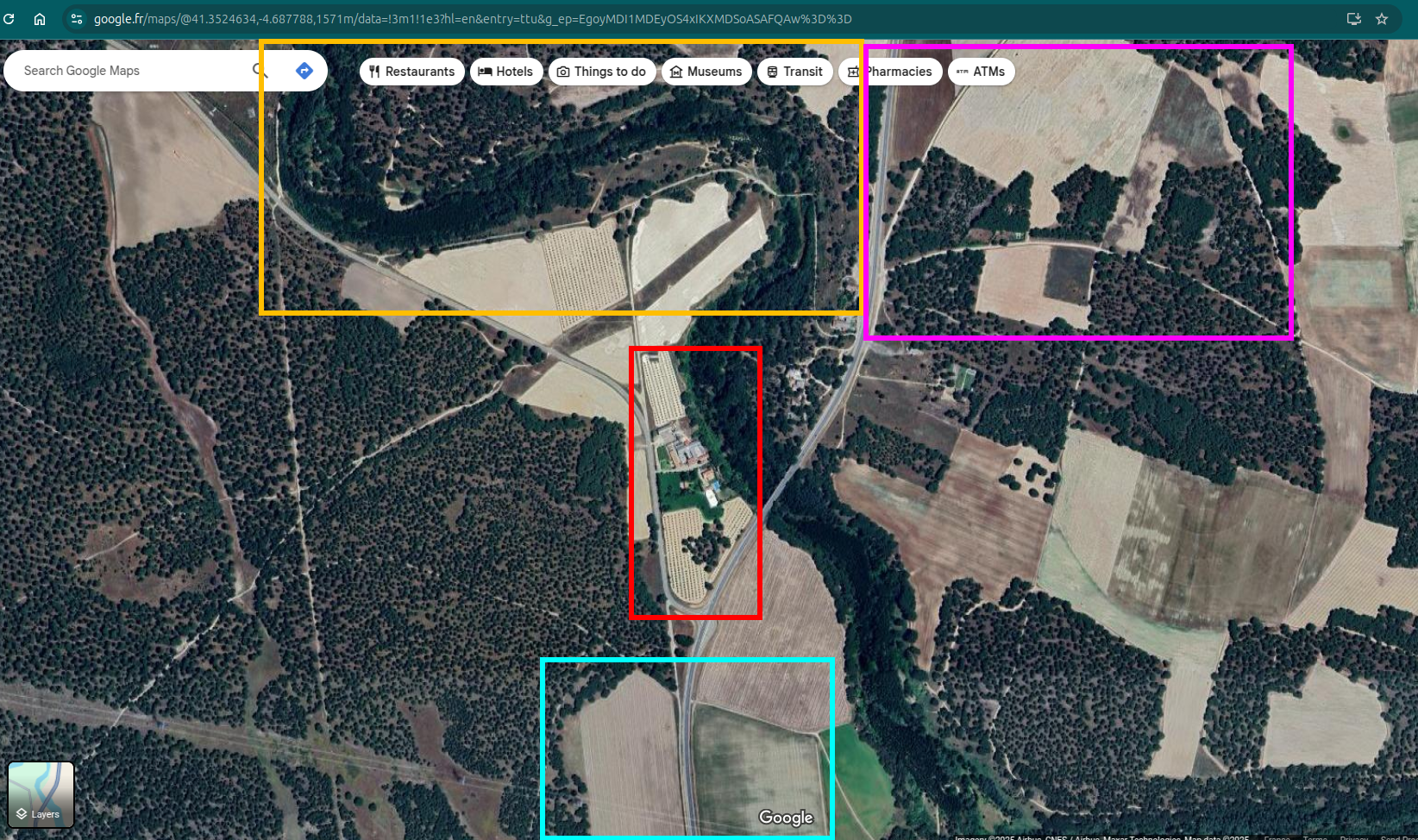This screenshot has width=1418, height=840.
Task: Click the Hotels button
Action: click(x=506, y=72)
